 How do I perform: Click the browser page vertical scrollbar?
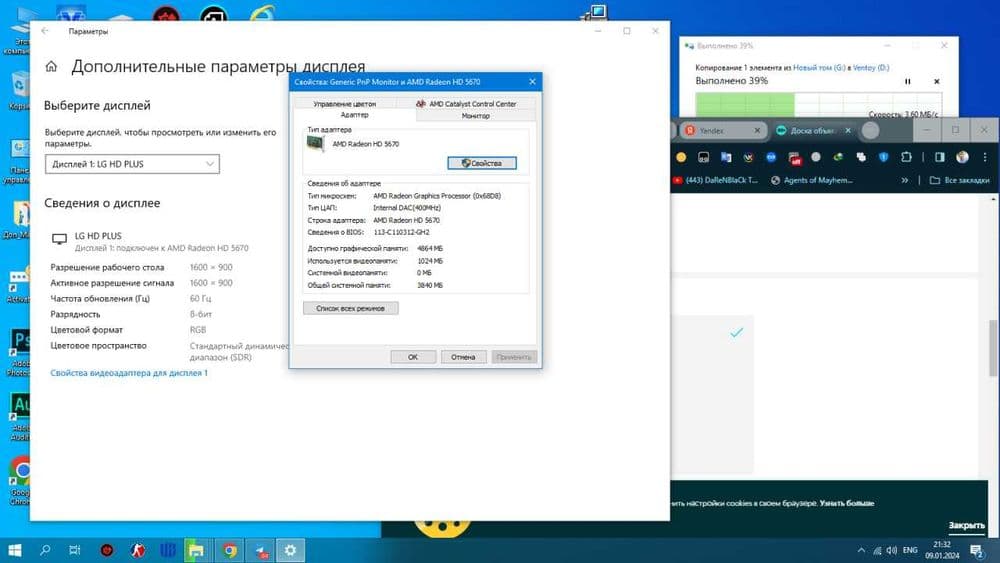(994, 347)
